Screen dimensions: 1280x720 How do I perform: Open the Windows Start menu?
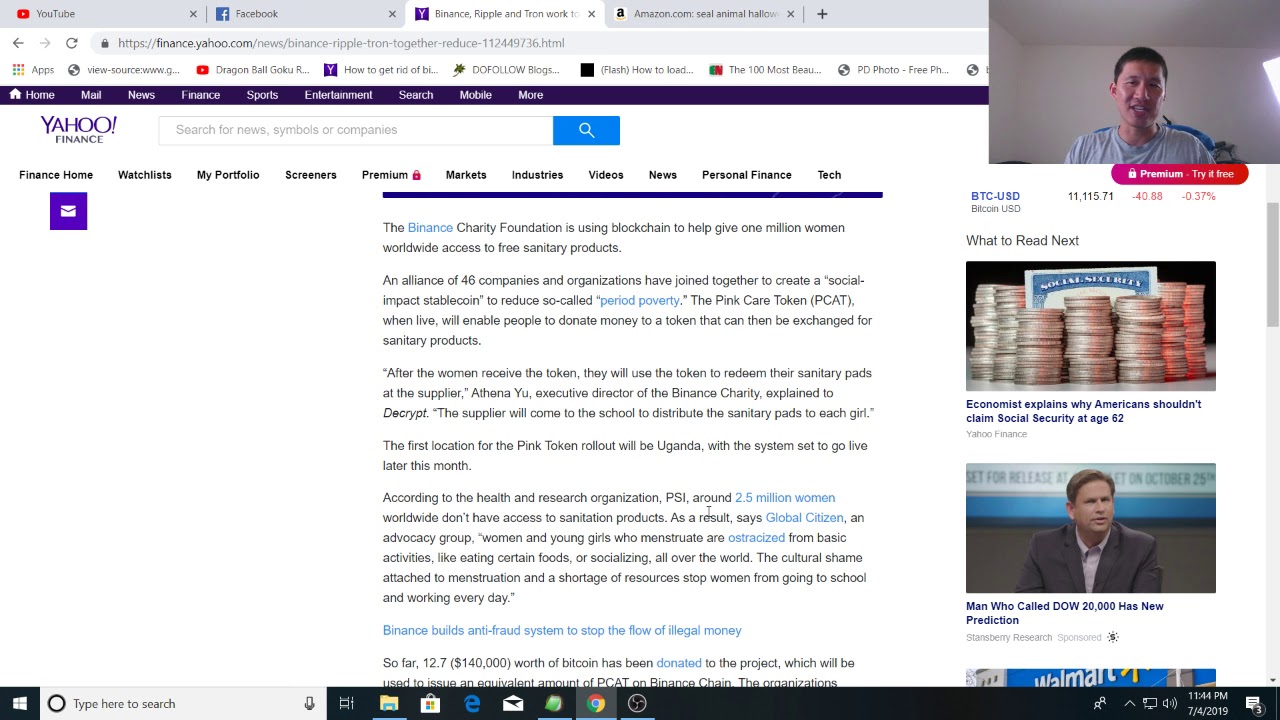pyautogui.click(x=19, y=704)
